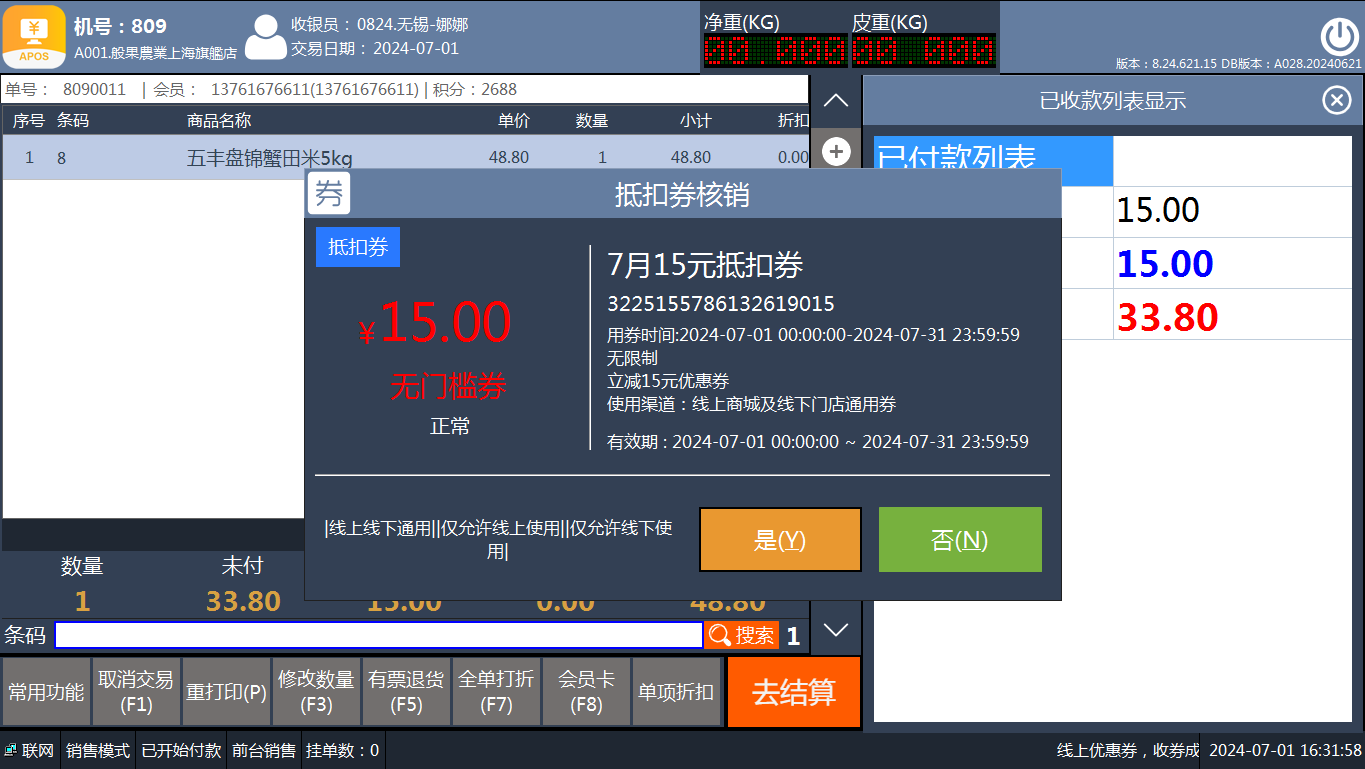Viewport: 1365px width, 769px height.
Task: Click the 已开始付款 status bar entry
Action: point(181,750)
